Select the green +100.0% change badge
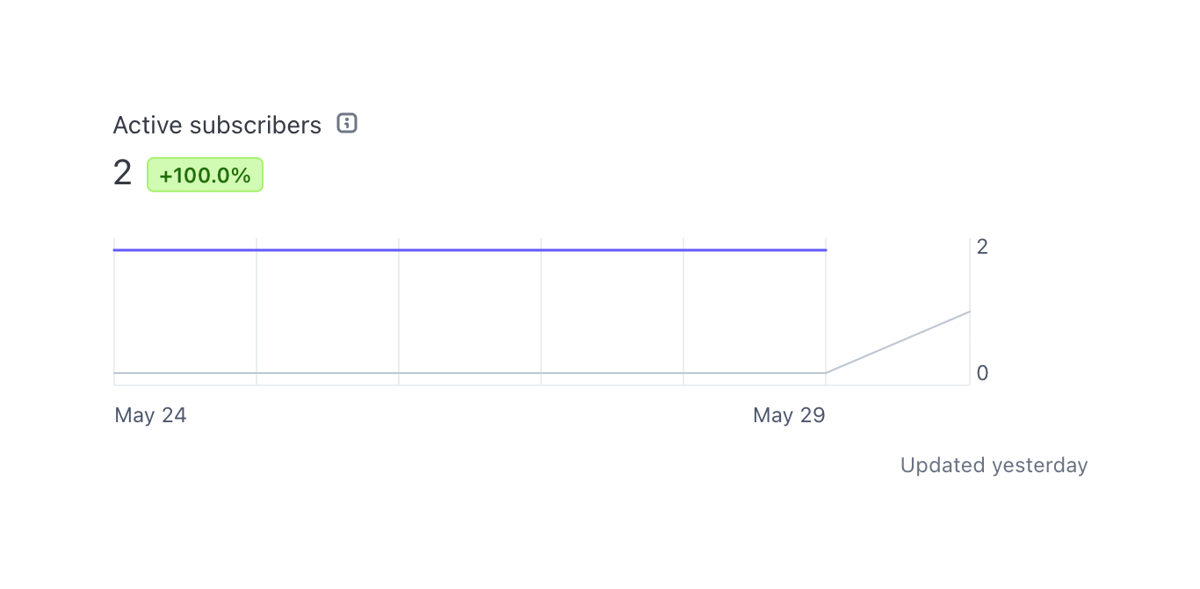 pos(205,174)
